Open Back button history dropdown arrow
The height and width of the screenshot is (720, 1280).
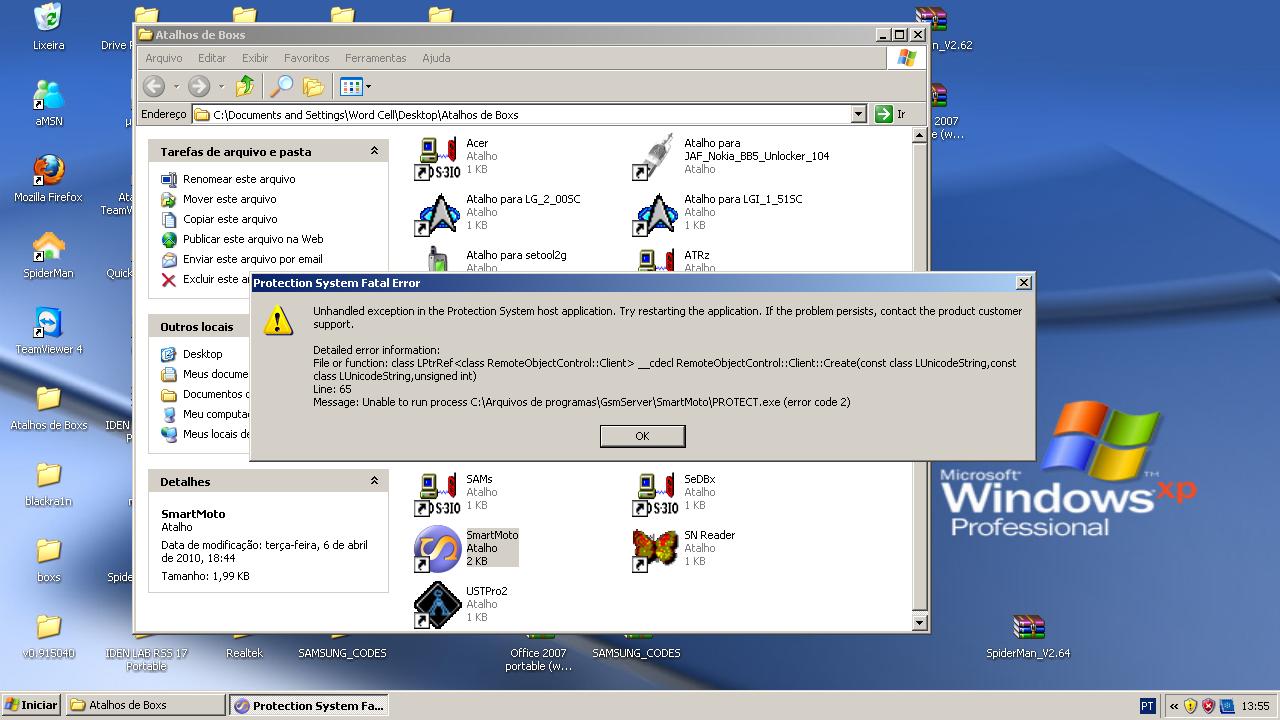[176, 87]
